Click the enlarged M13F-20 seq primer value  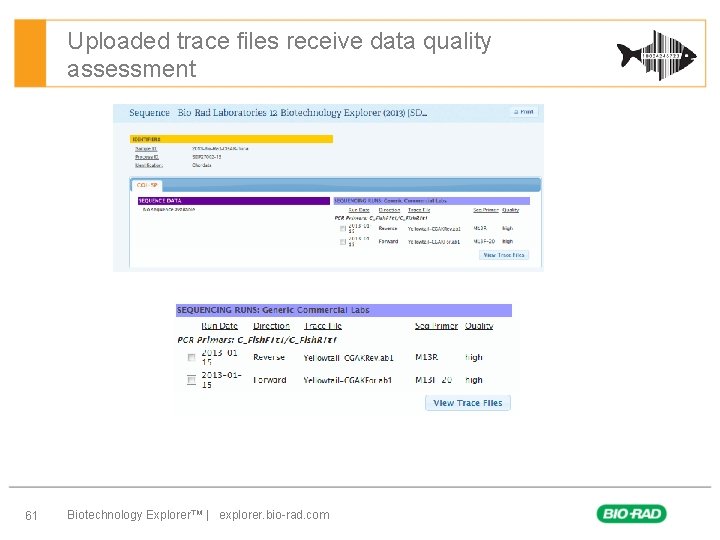[433, 380]
